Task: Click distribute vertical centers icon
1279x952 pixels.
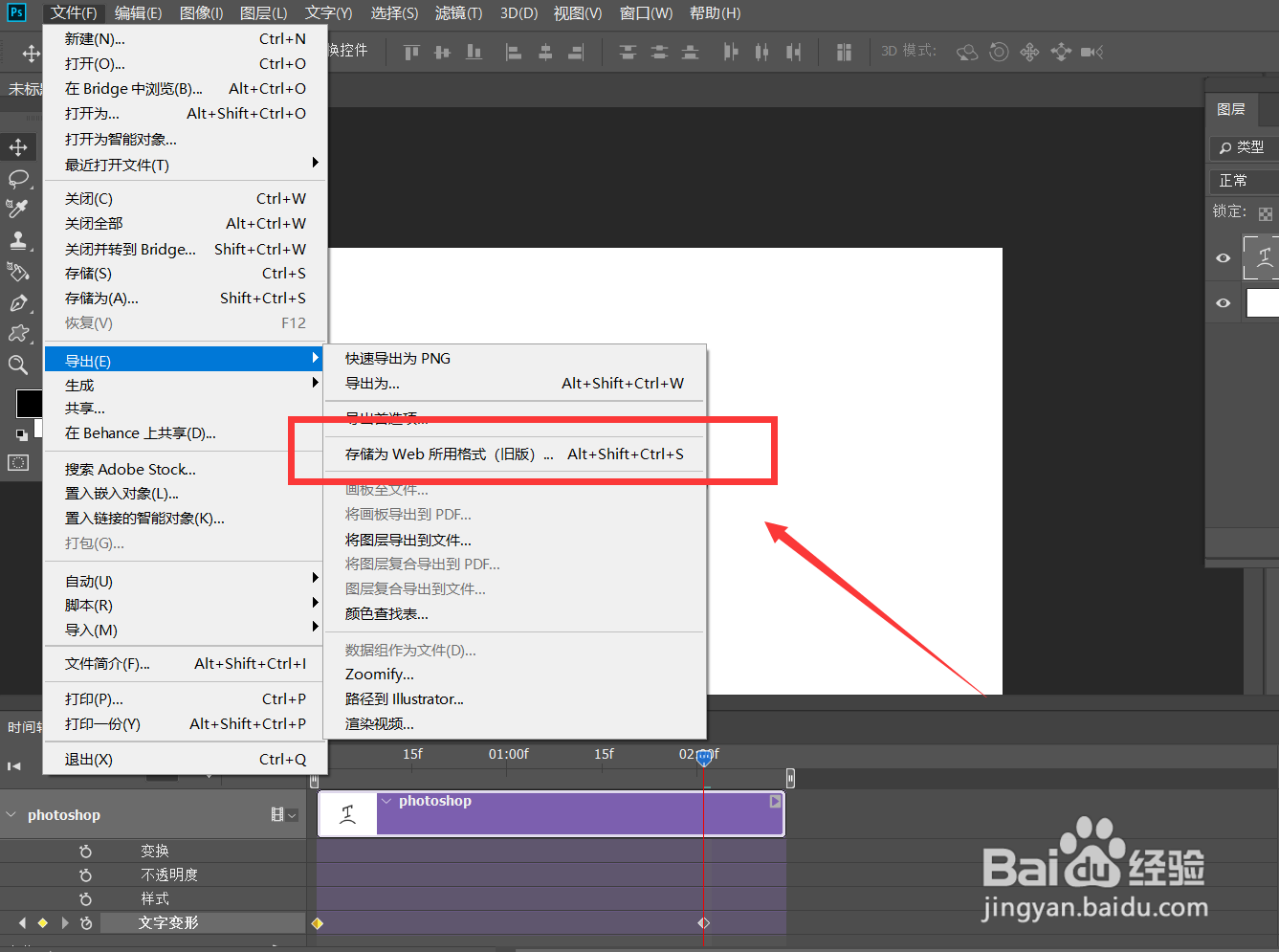Action: pyautogui.click(x=659, y=52)
